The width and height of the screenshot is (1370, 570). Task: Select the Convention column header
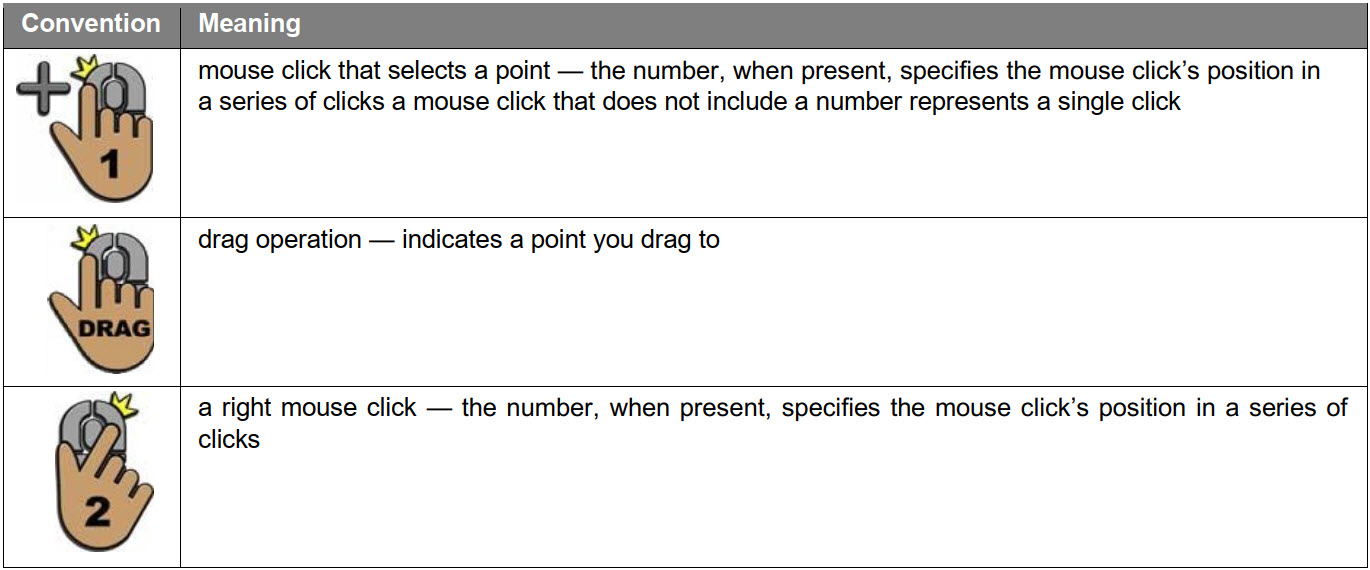pos(90,24)
